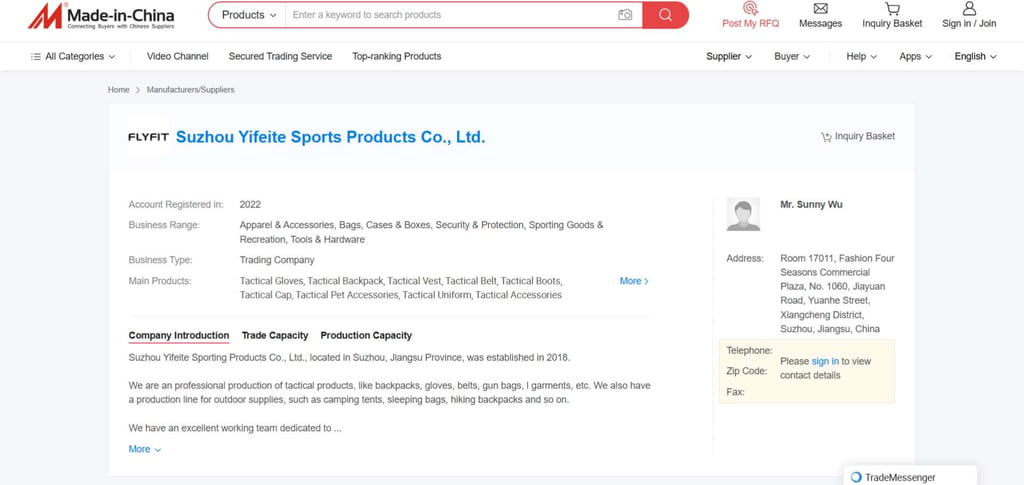Click Sign in / Join person icon
The height and width of the screenshot is (485, 1024).
point(969,8)
